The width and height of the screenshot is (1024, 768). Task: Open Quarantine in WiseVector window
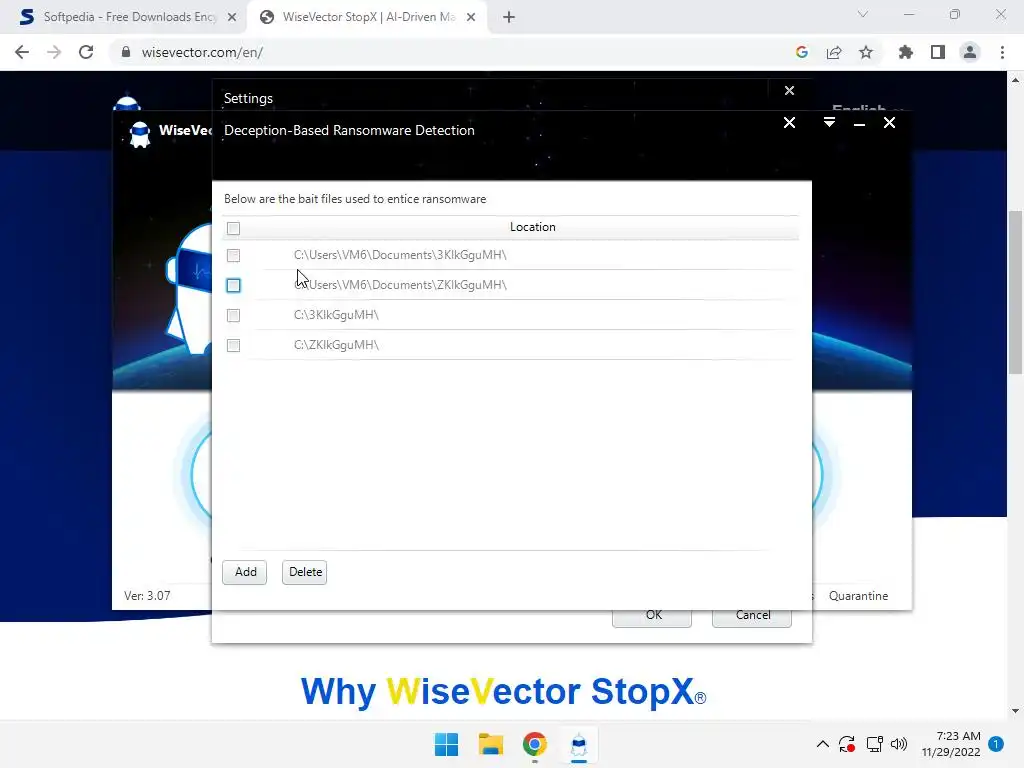(858, 596)
